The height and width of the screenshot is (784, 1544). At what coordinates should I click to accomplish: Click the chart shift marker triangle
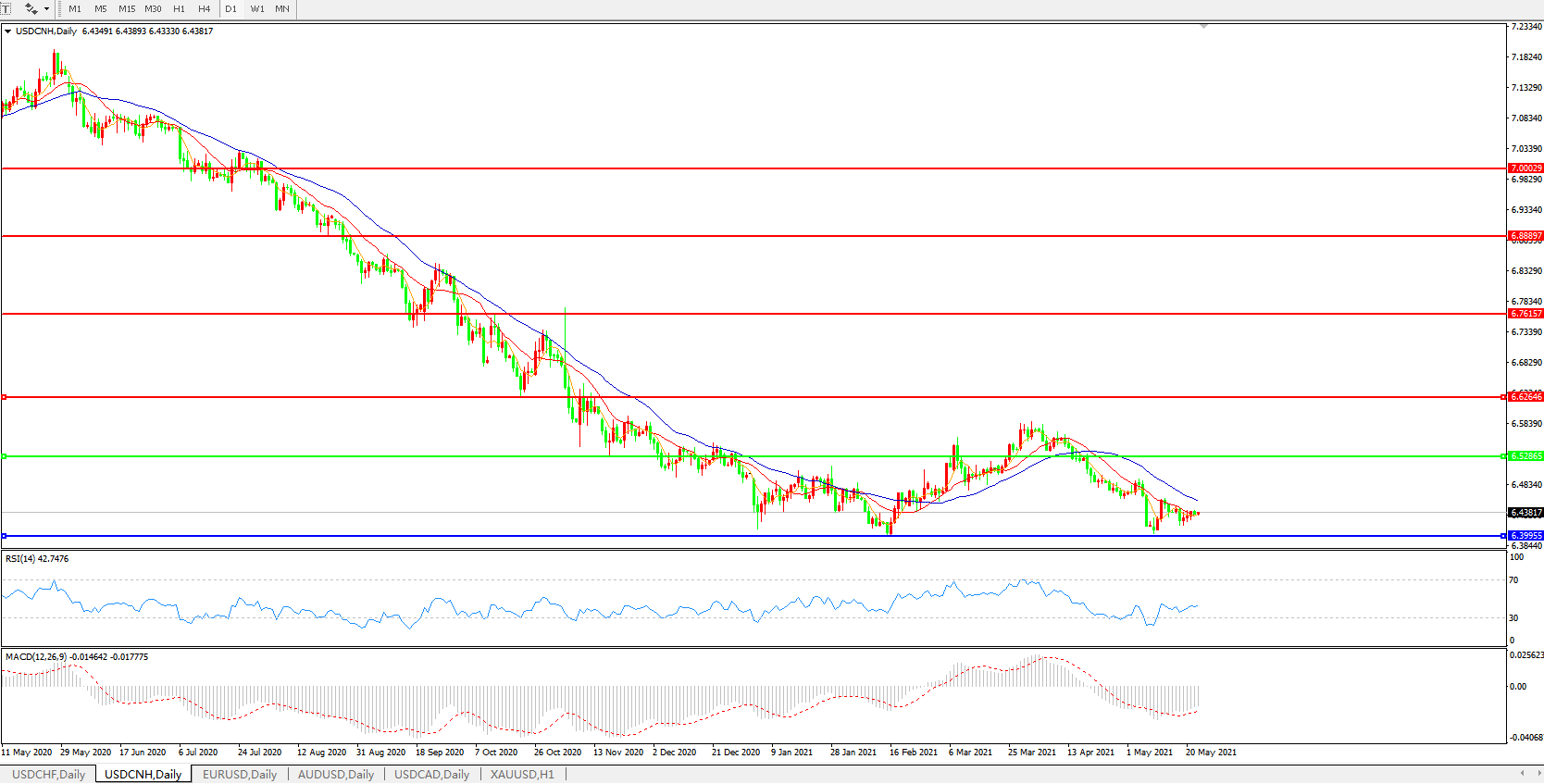1203,27
